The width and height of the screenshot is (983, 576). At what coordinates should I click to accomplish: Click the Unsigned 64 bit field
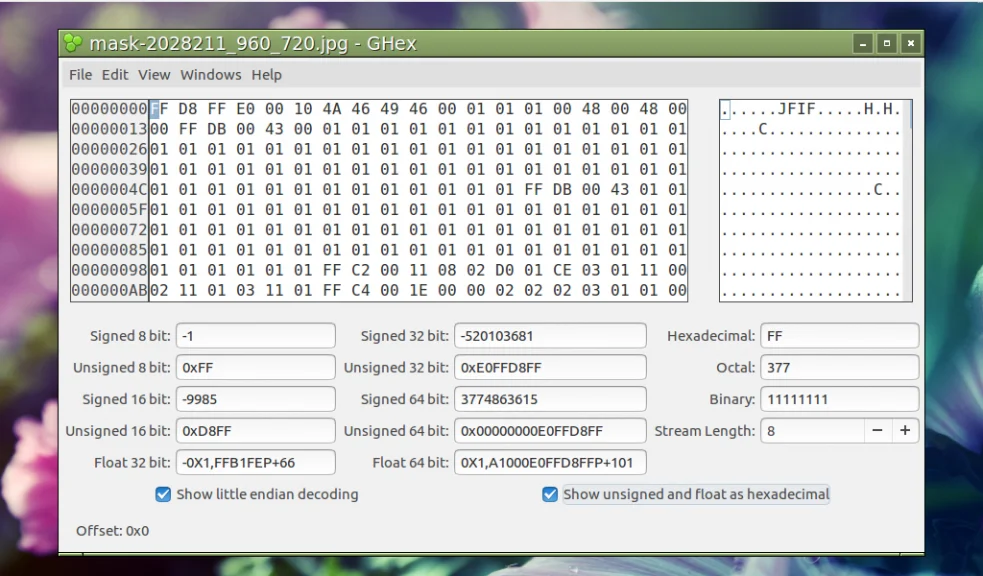click(x=550, y=431)
